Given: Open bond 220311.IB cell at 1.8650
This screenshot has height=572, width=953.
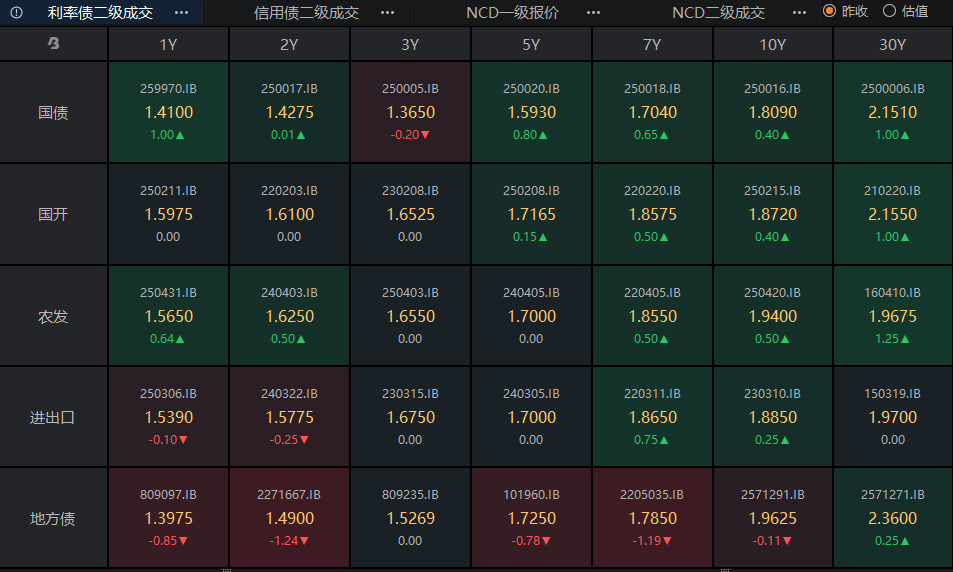Looking at the screenshot, I should point(652,418).
